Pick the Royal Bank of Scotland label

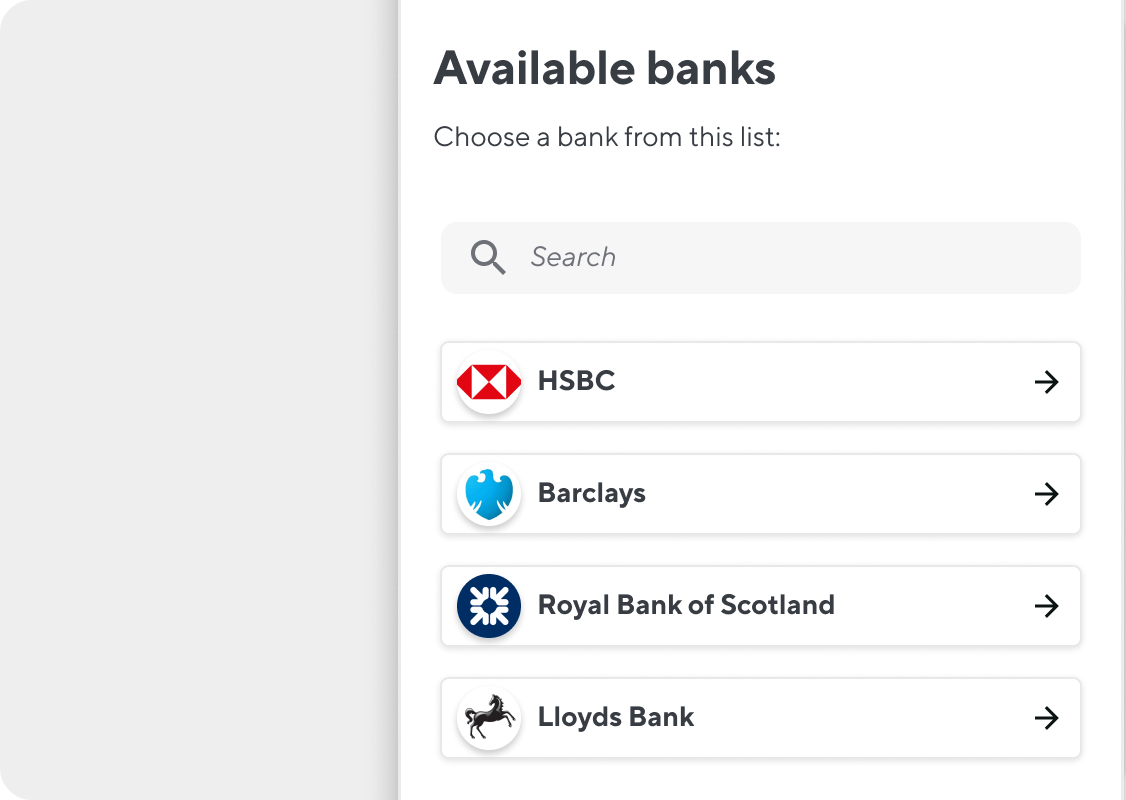point(686,605)
